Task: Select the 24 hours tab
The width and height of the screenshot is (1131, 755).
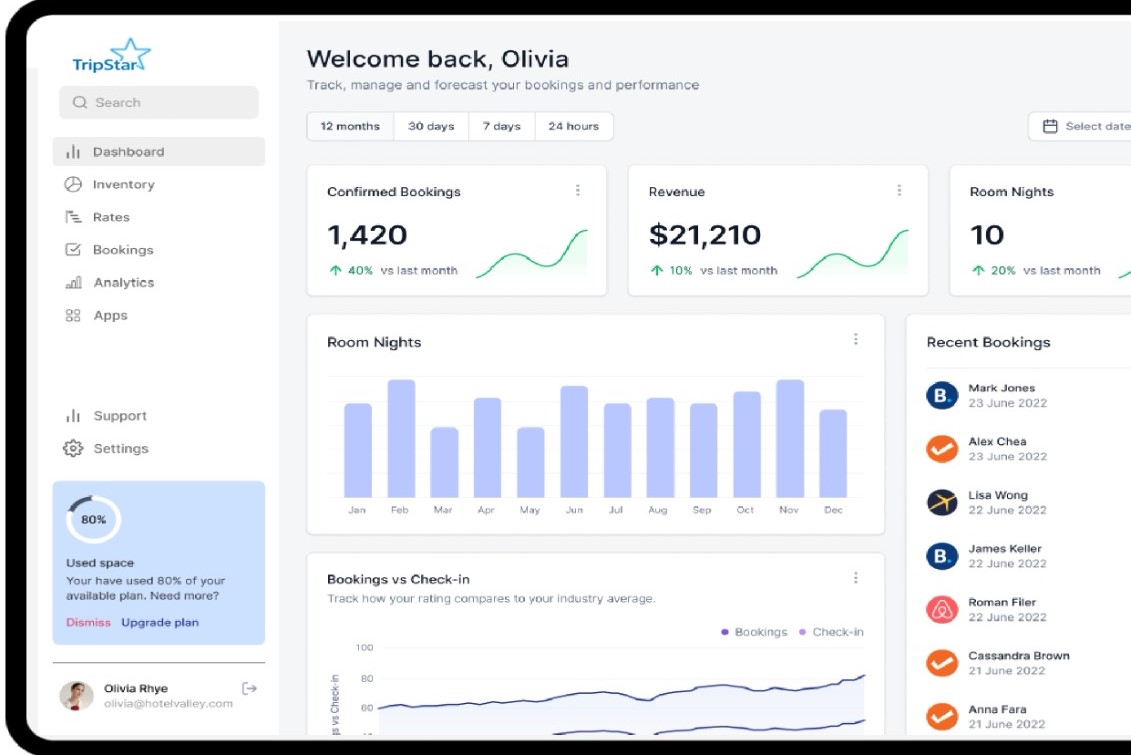Action: 573,127
